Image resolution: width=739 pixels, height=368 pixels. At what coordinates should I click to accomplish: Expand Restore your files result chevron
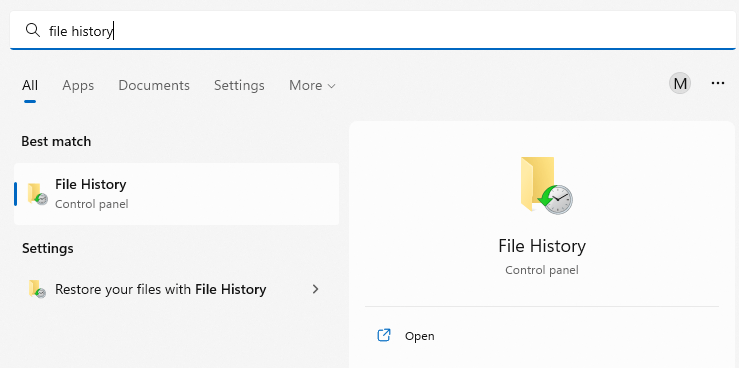point(316,289)
